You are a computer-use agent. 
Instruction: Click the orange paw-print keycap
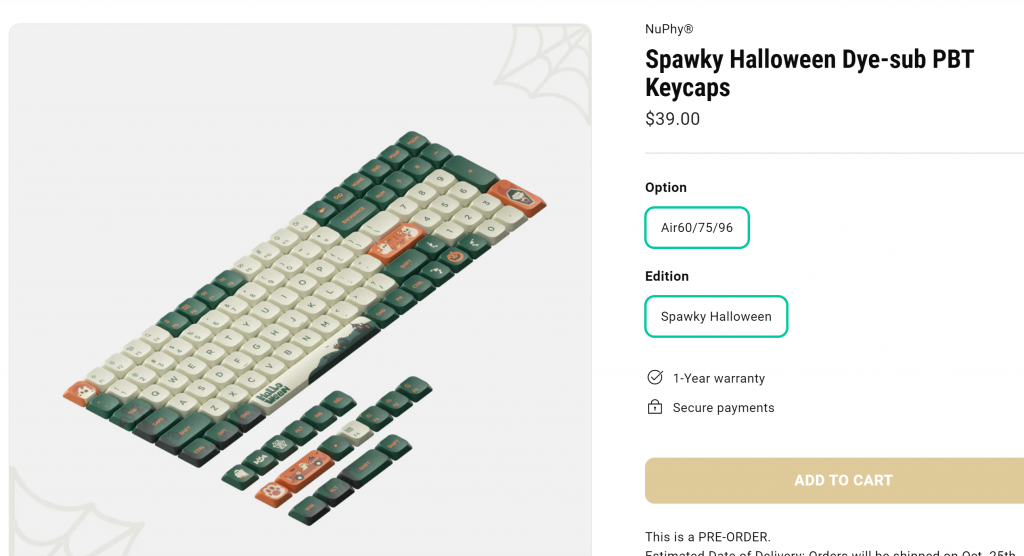(273, 493)
